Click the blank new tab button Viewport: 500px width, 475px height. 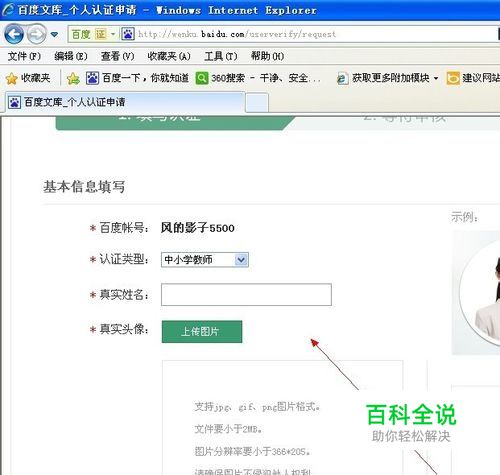257,103
